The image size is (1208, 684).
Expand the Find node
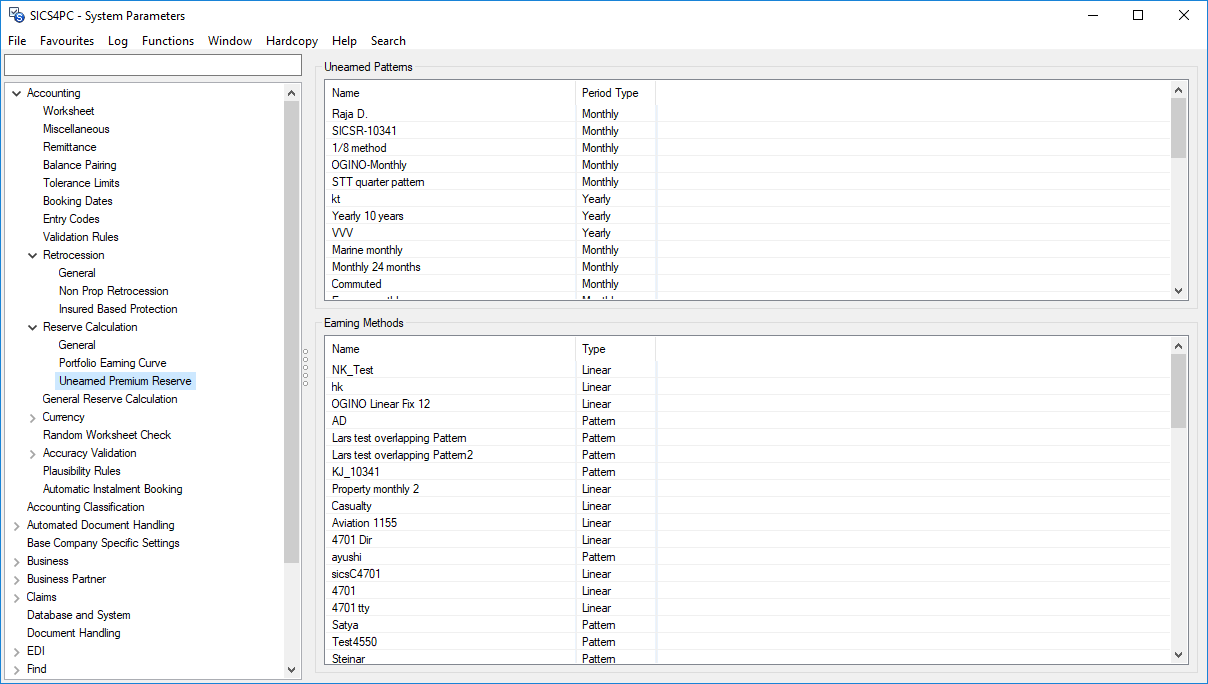click(x=16, y=668)
